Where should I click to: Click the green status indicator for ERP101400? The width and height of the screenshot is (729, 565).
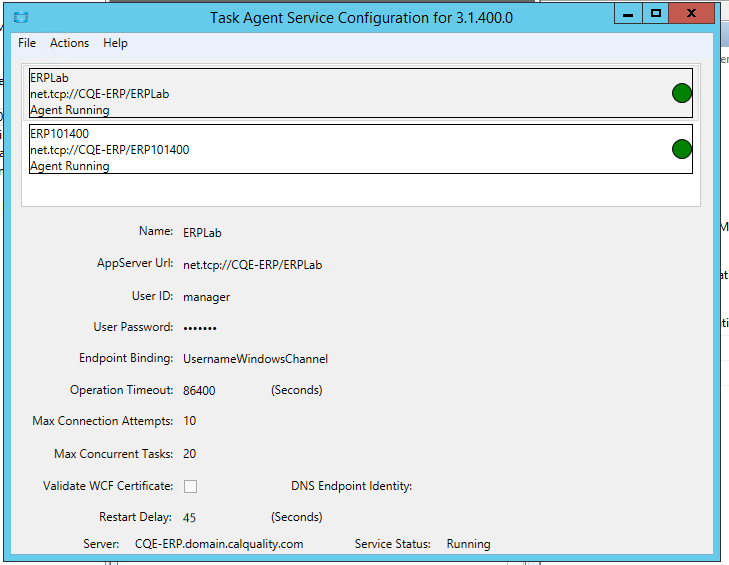[682, 149]
